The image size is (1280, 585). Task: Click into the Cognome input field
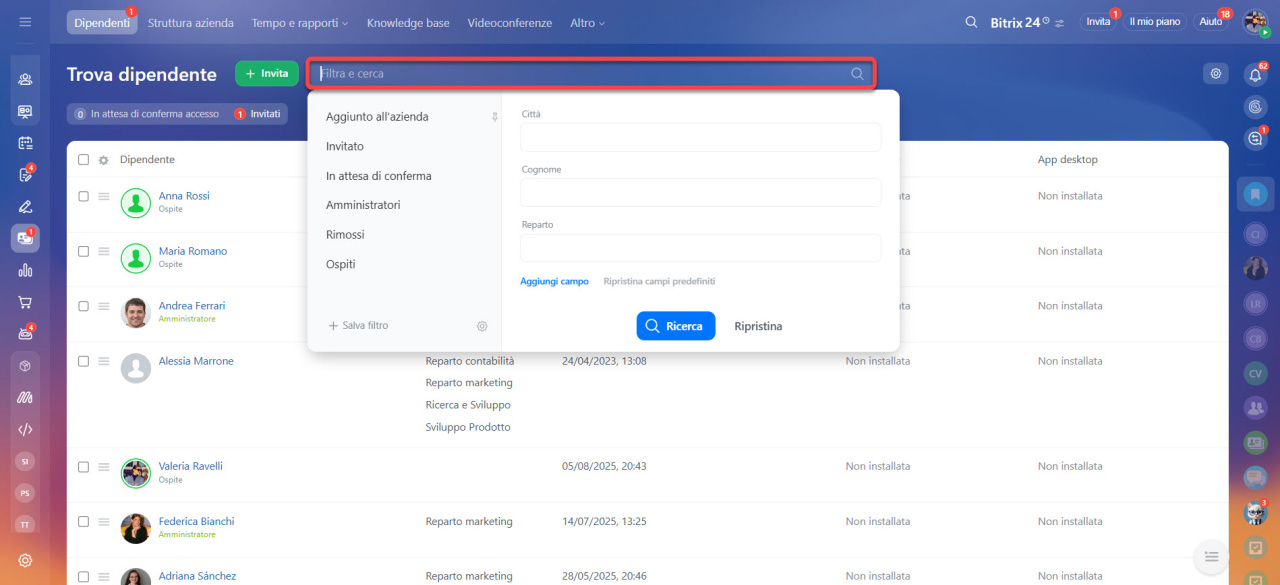tap(700, 192)
